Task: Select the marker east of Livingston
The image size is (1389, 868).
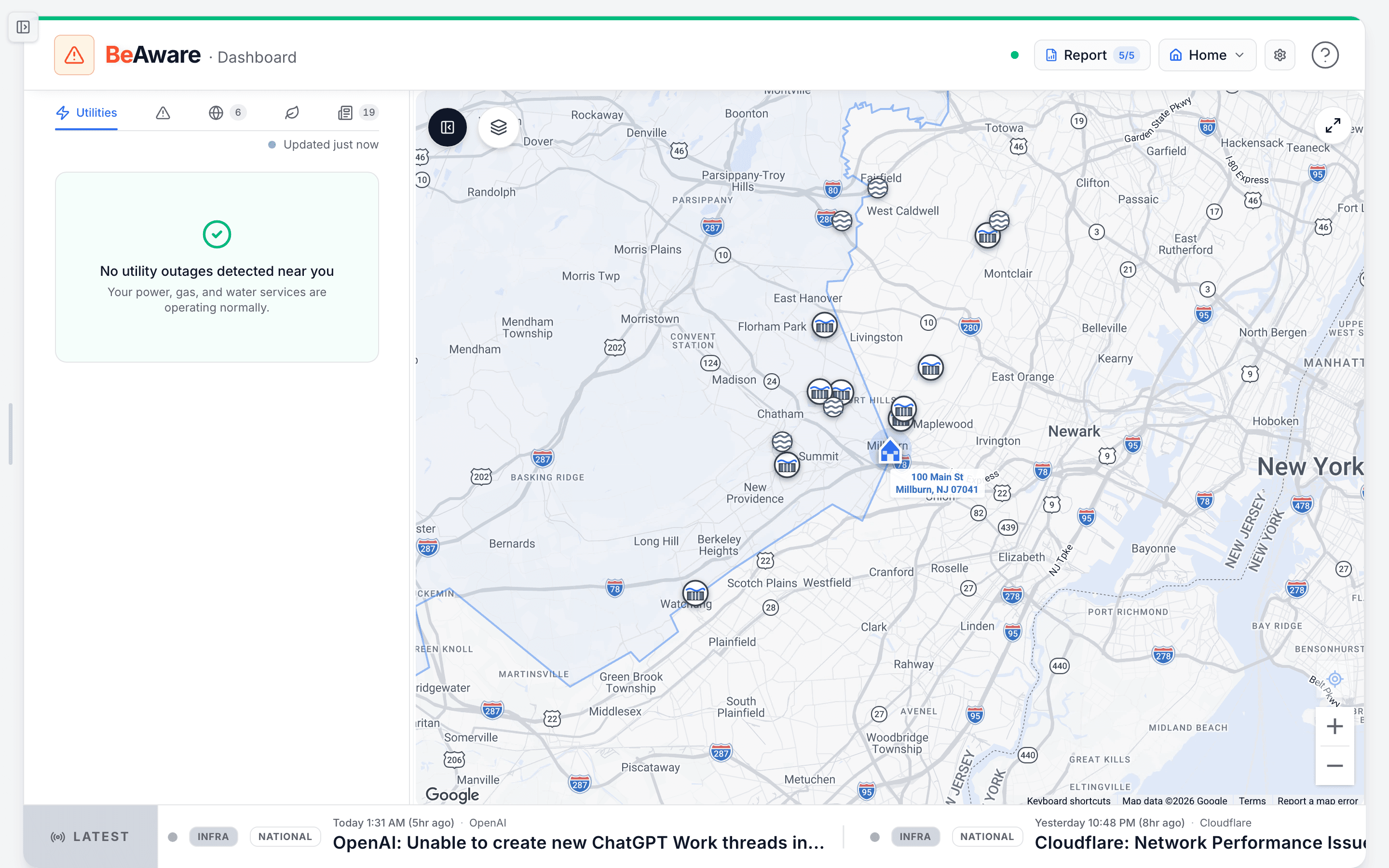Action: pyautogui.click(x=930, y=368)
